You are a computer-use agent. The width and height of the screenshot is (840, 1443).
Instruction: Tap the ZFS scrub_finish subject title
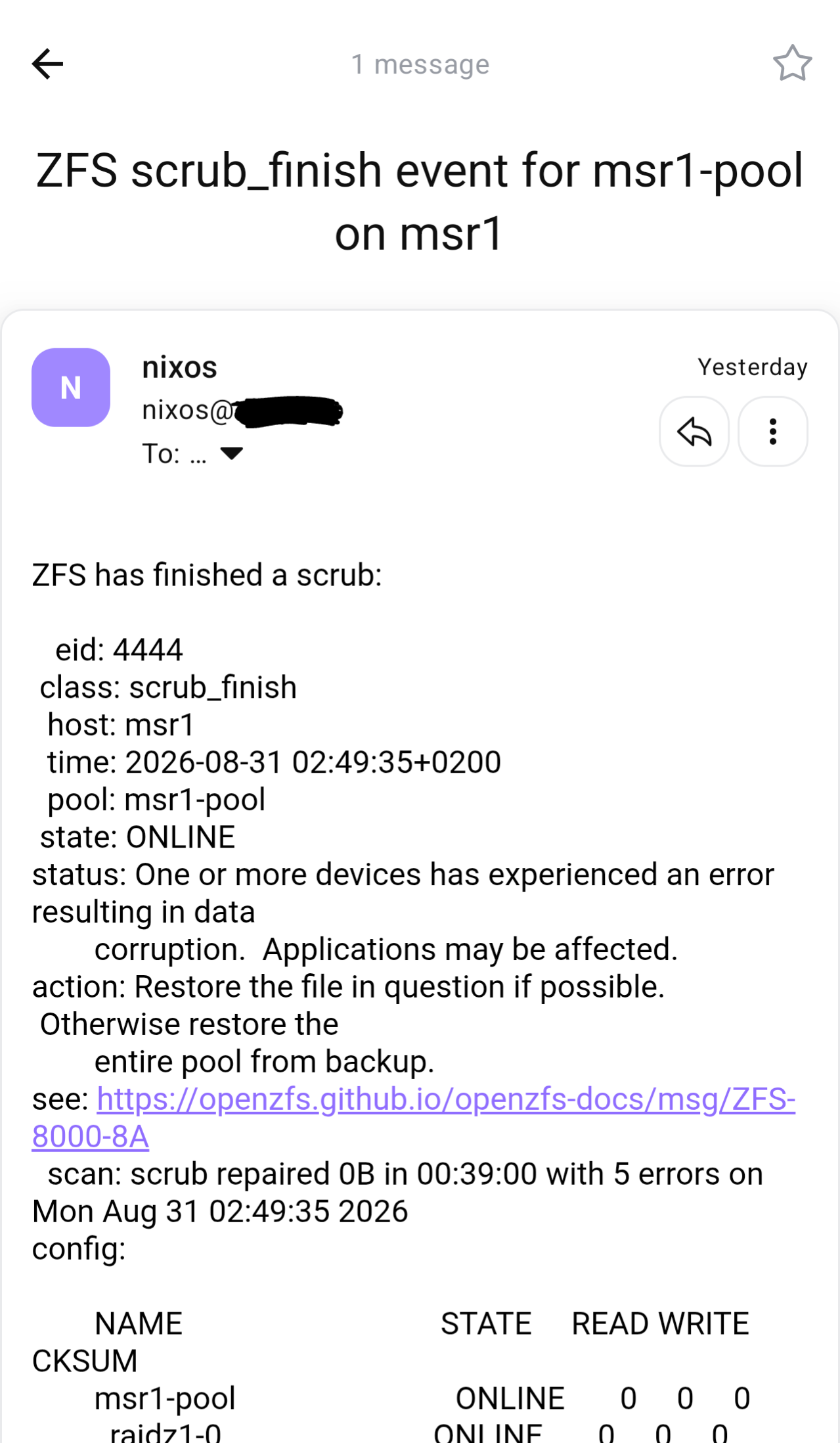click(420, 202)
